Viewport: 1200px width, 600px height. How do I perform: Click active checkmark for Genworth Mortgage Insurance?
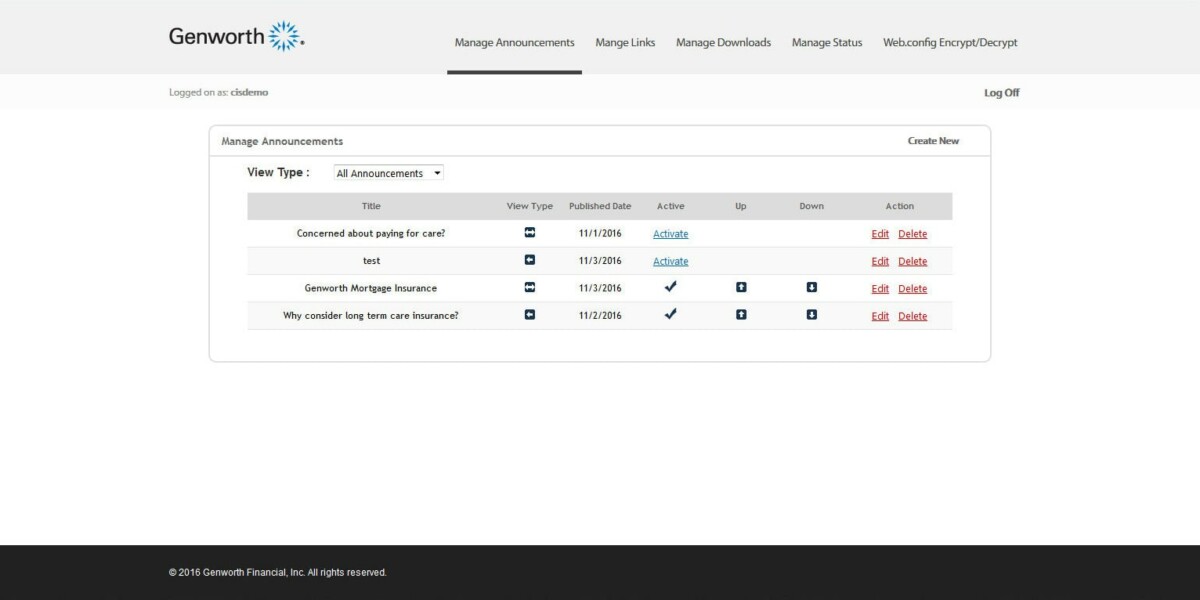[671, 287]
